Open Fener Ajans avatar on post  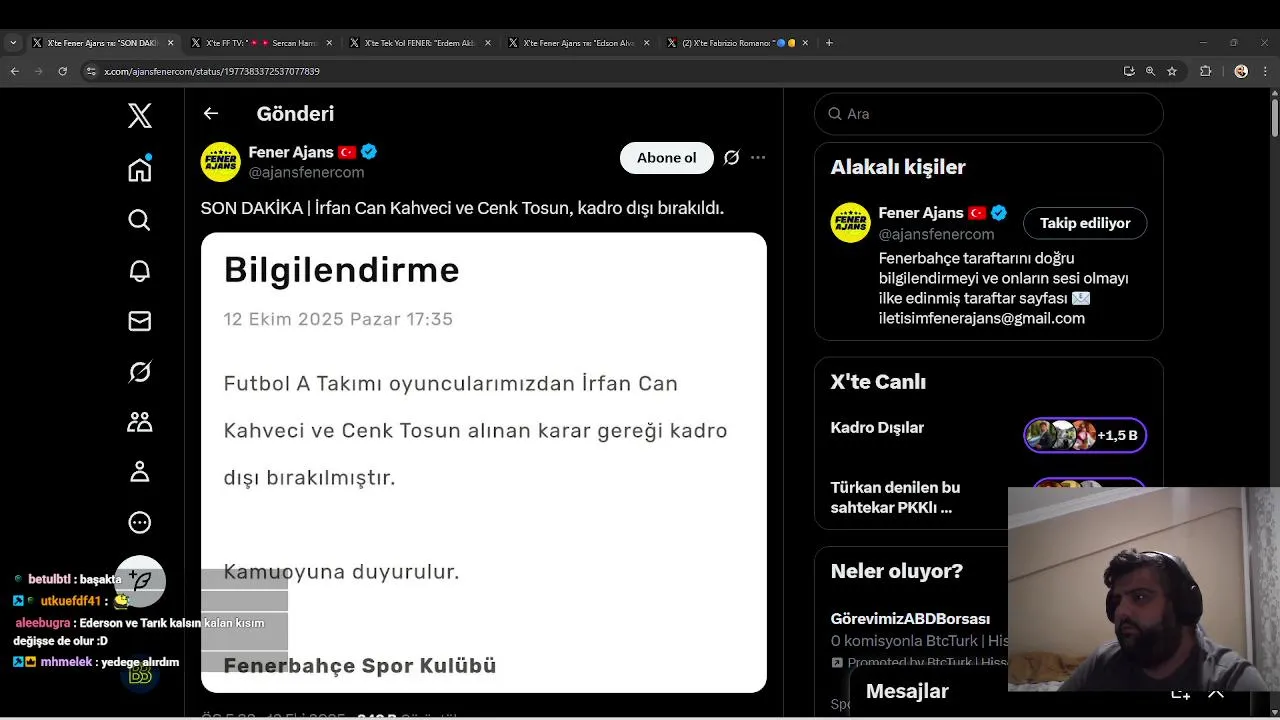[220, 162]
